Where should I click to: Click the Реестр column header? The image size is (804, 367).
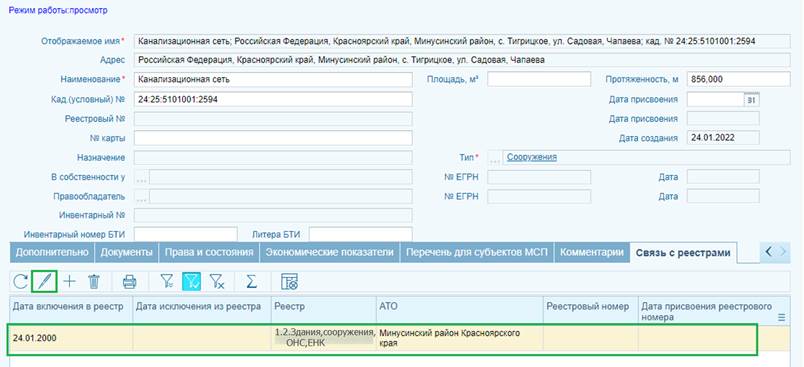click(x=324, y=310)
